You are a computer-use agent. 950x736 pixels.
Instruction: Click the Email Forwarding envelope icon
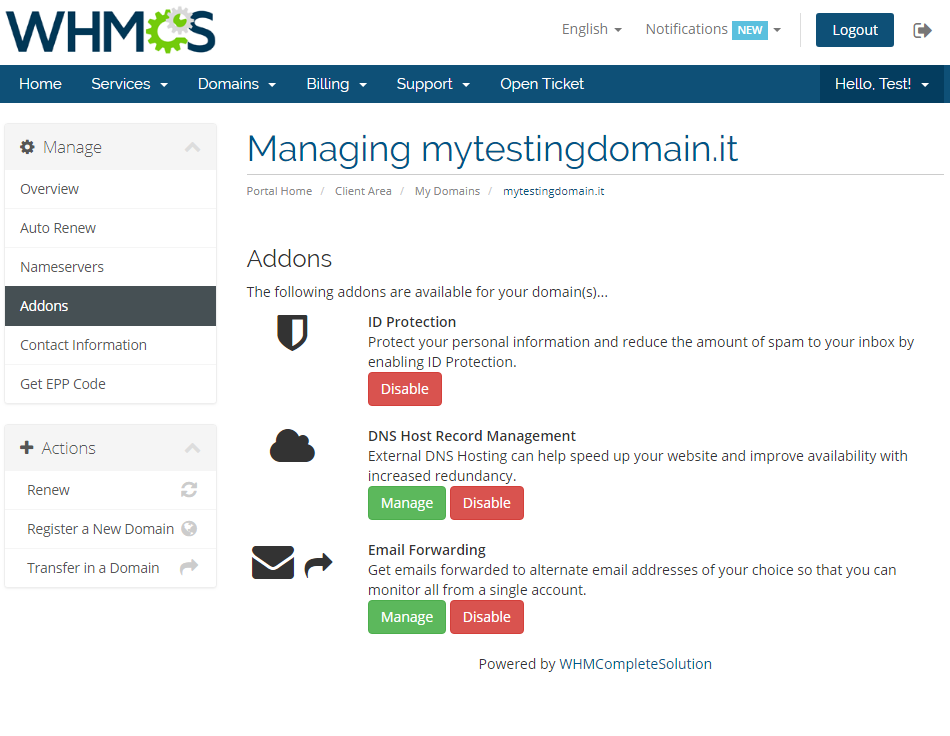(x=273, y=562)
